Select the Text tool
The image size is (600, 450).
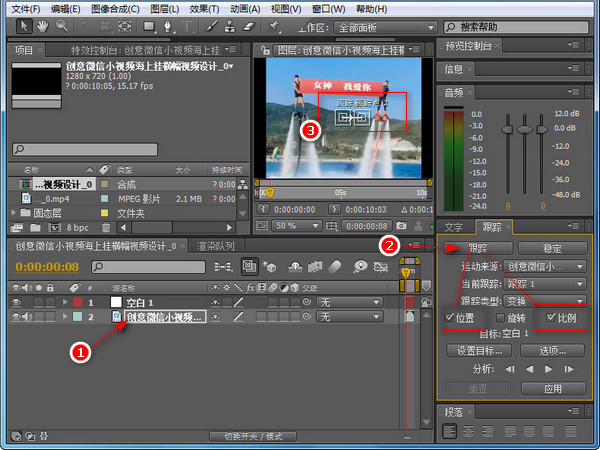click(187, 26)
